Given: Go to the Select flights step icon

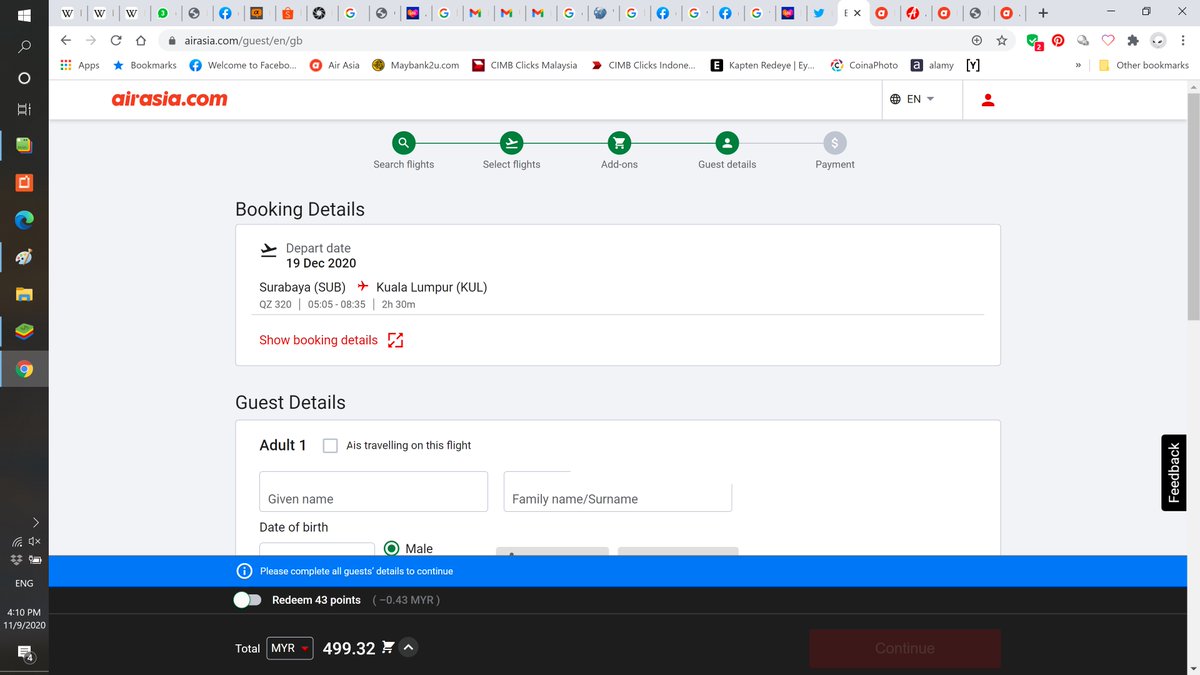Looking at the screenshot, I should (x=511, y=142).
